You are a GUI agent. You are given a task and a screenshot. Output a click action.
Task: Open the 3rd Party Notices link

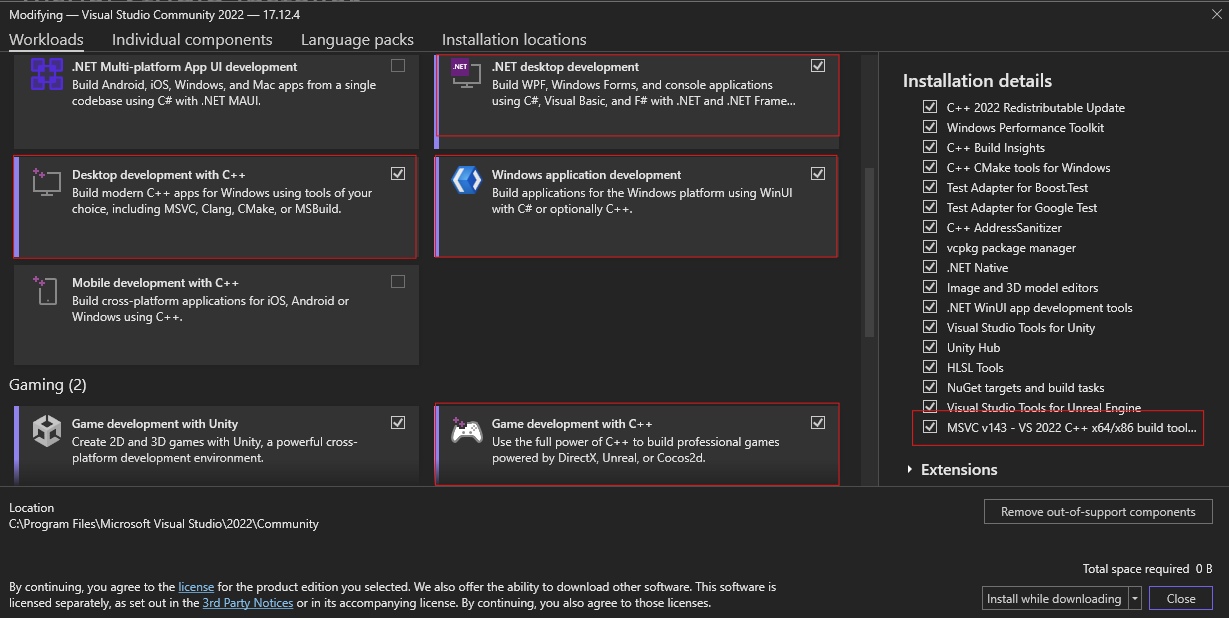248,603
